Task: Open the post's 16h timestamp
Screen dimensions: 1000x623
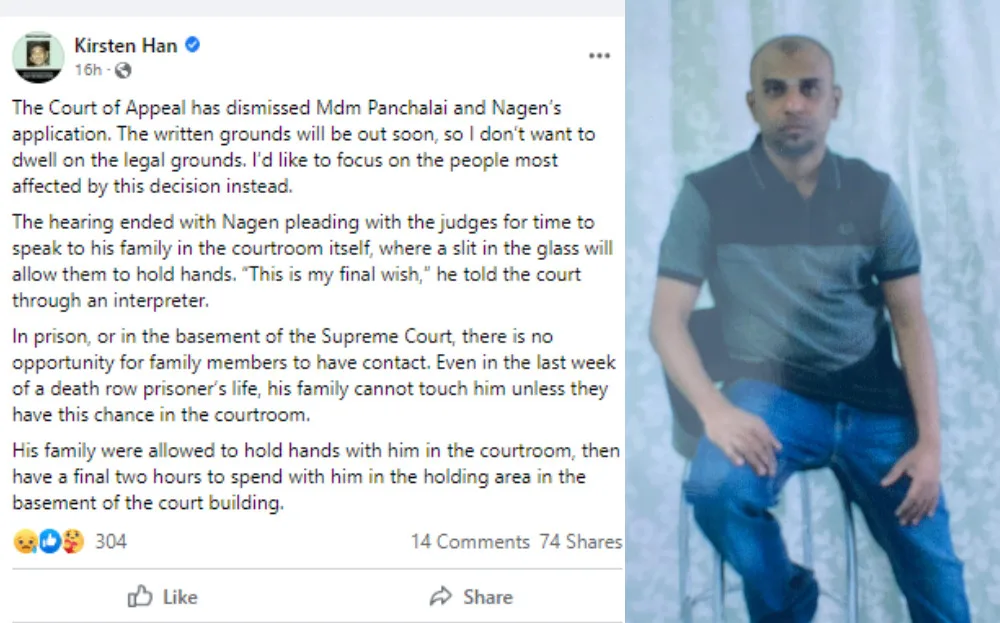Action: (x=88, y=70)
